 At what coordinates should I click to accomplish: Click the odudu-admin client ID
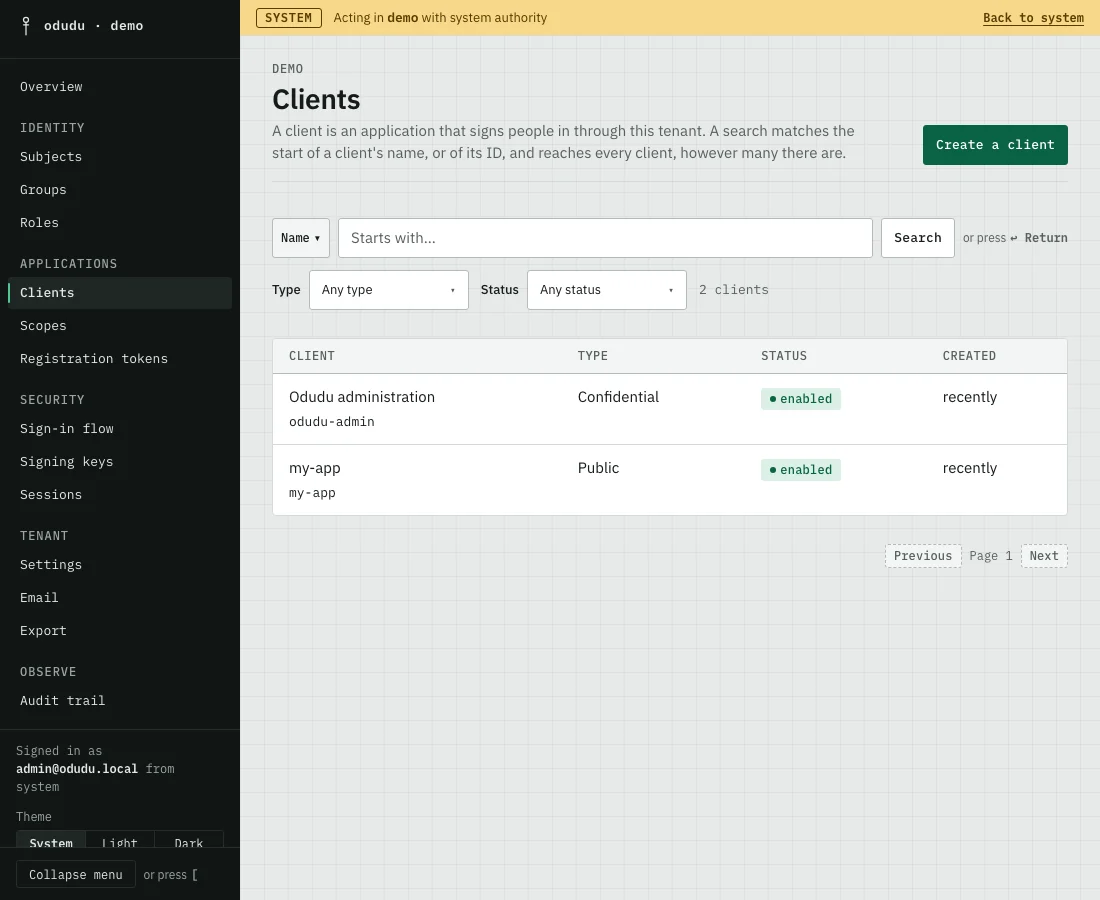(x=332, y=422)
